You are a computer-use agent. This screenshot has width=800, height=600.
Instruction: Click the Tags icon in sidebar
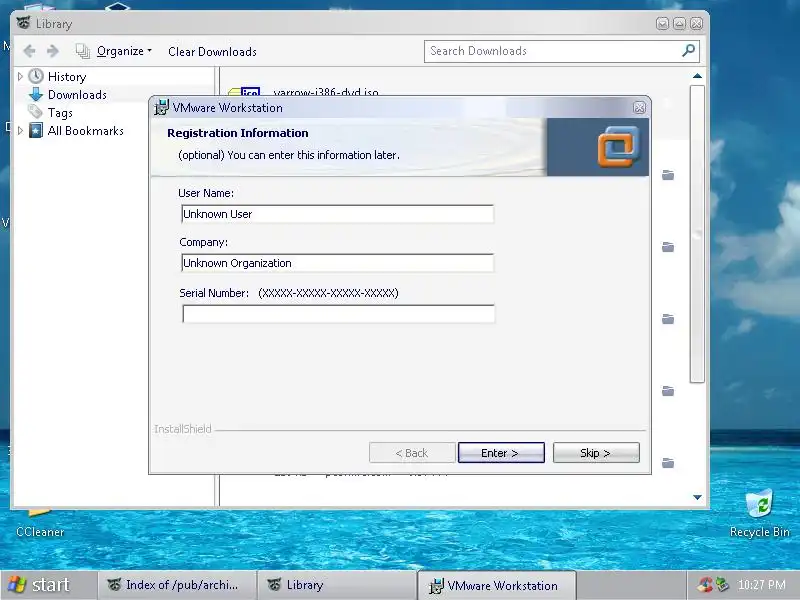35,112
